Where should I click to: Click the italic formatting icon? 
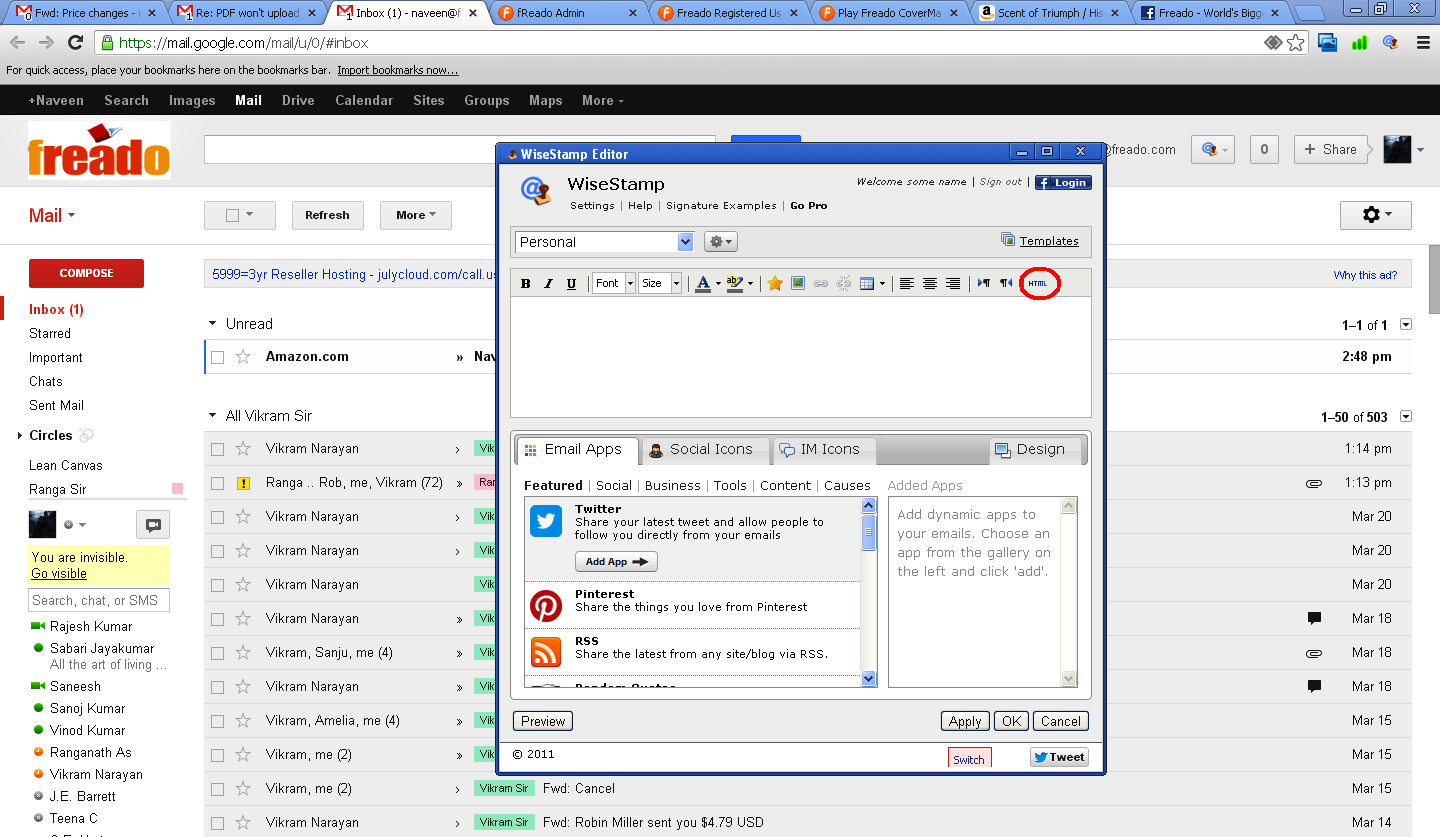point(548,284)
